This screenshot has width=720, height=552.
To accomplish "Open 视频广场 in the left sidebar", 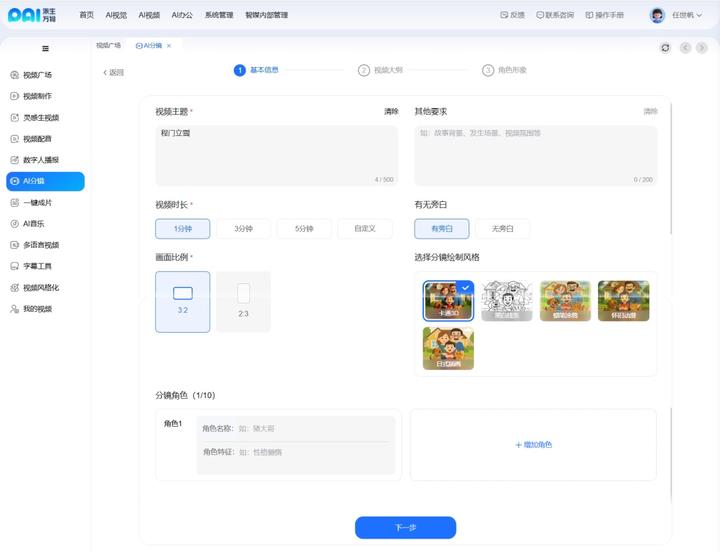I will tap(37, 75).
